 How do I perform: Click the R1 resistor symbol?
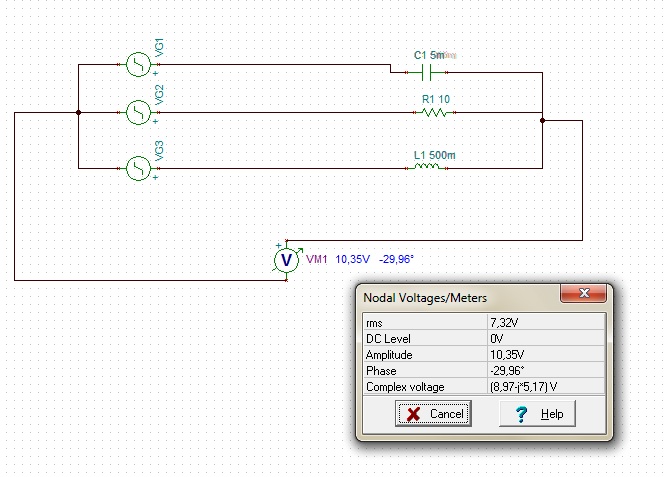click(433, 113)
